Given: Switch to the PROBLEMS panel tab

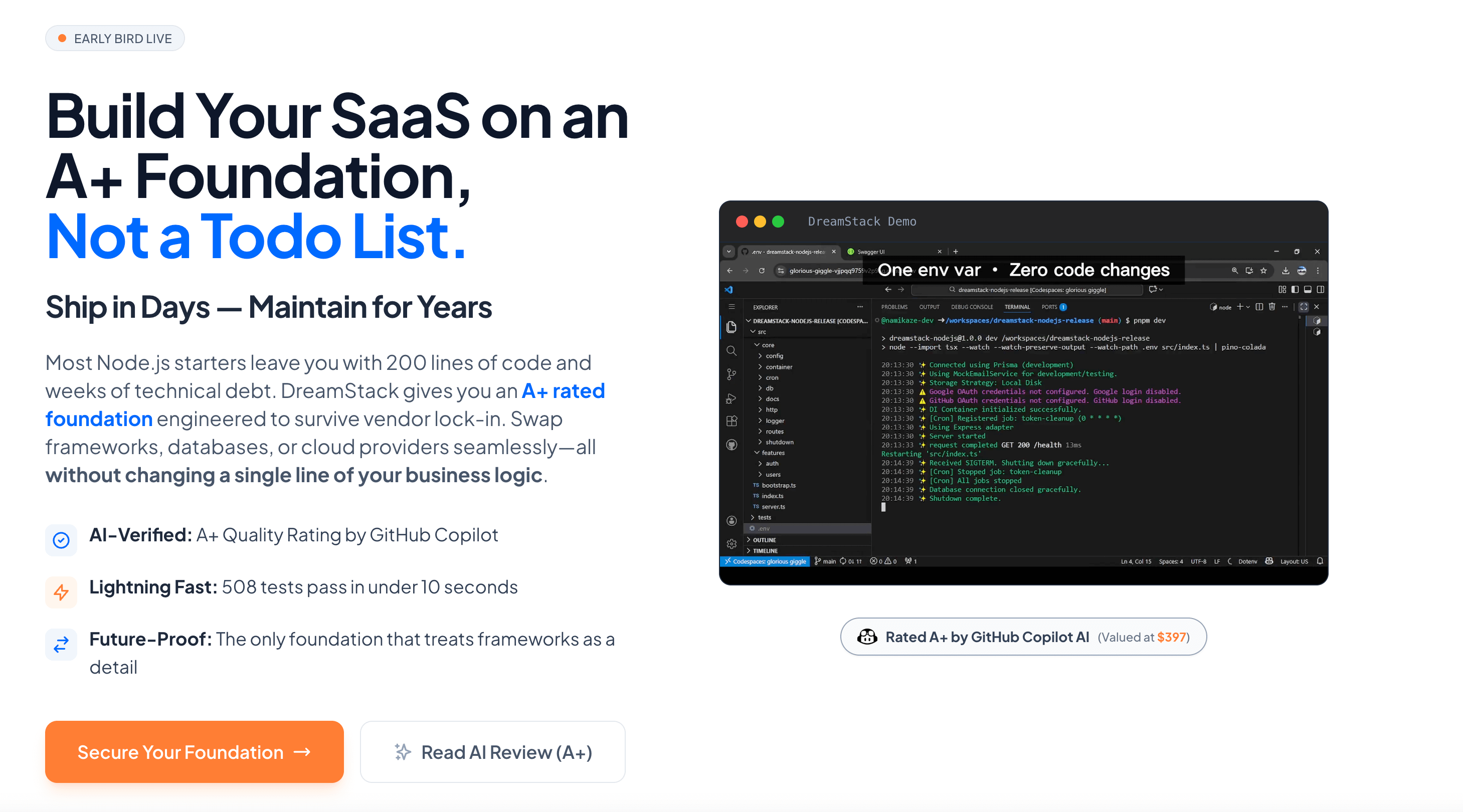Looking at the screenshot, I should [x=894, y=307].
